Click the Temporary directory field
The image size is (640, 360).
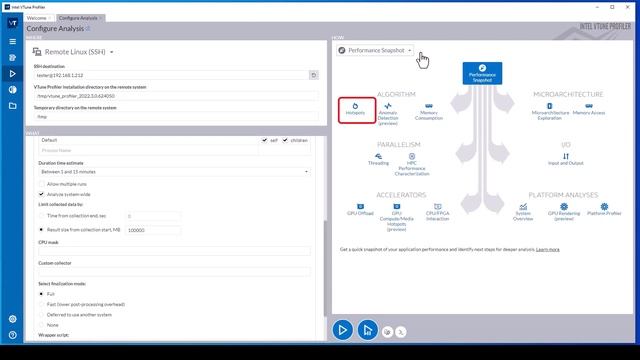(x=176, y=117)
